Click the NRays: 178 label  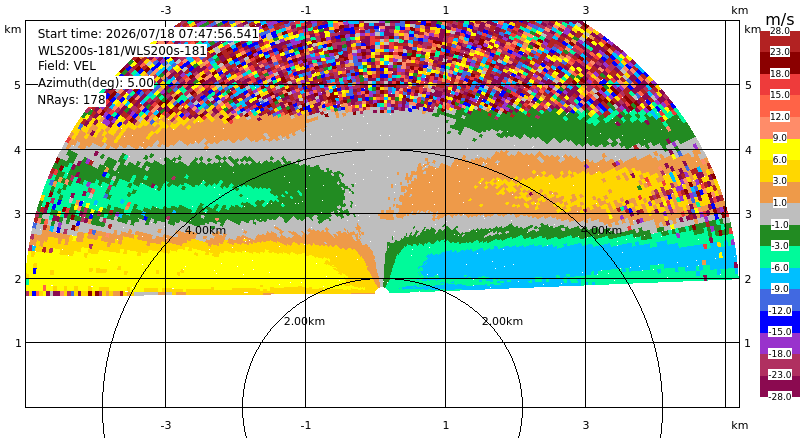tap(71, 100)
